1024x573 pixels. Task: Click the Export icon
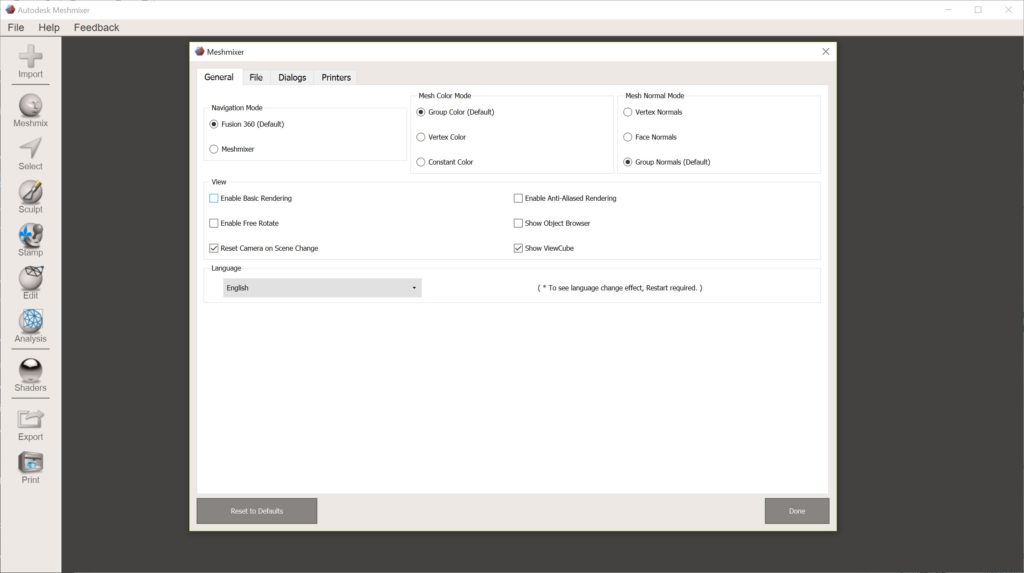[30, 425]
